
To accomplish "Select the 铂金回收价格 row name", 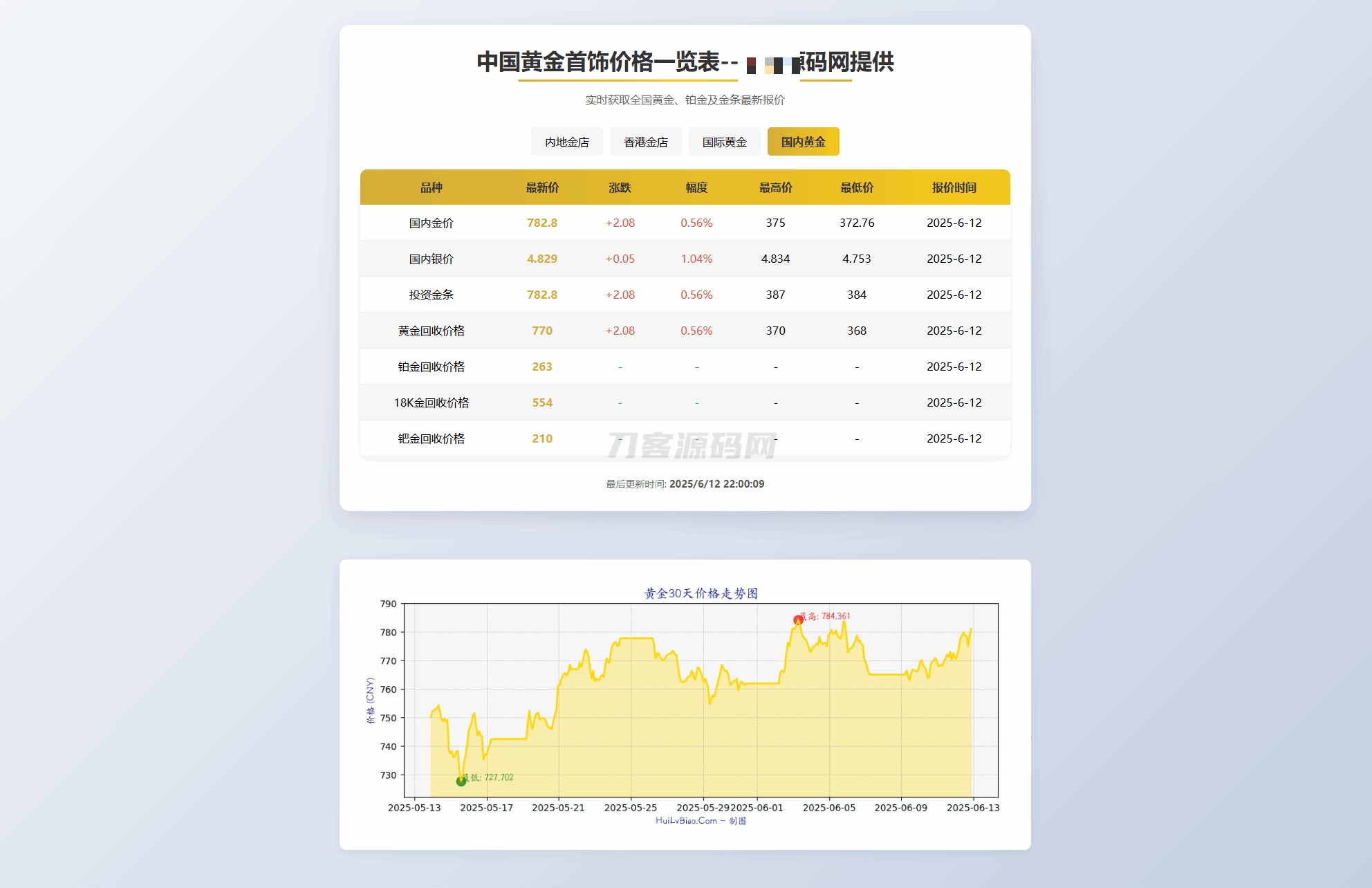I will (432, 367).
